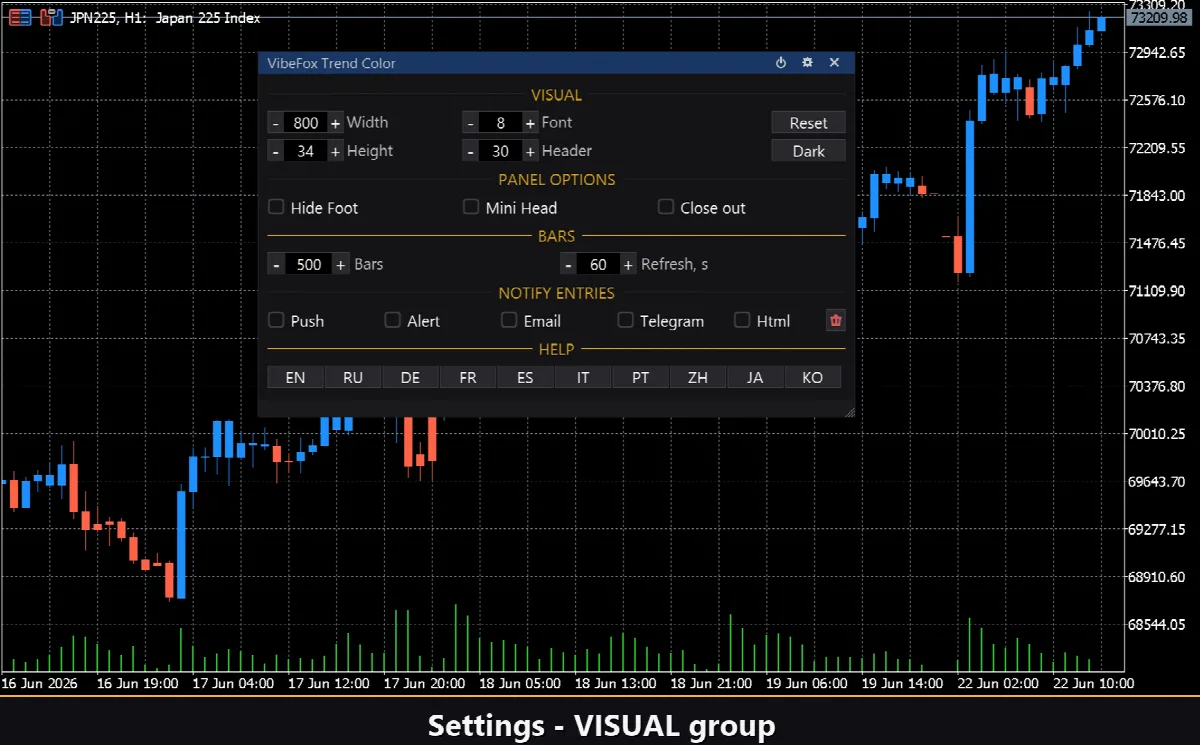Decrease the Bars count with minus
Image resolution: width=1200 pixels, height=745 pixels.
click(x=277, y=265)
